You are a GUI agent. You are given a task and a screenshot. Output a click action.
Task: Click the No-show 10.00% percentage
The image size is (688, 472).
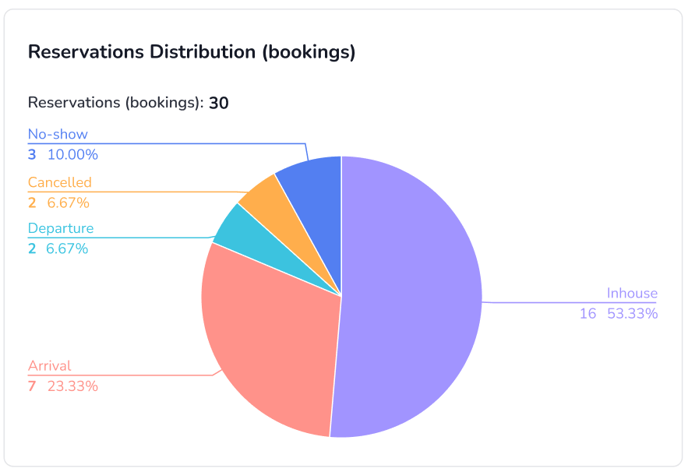point(73,154)
